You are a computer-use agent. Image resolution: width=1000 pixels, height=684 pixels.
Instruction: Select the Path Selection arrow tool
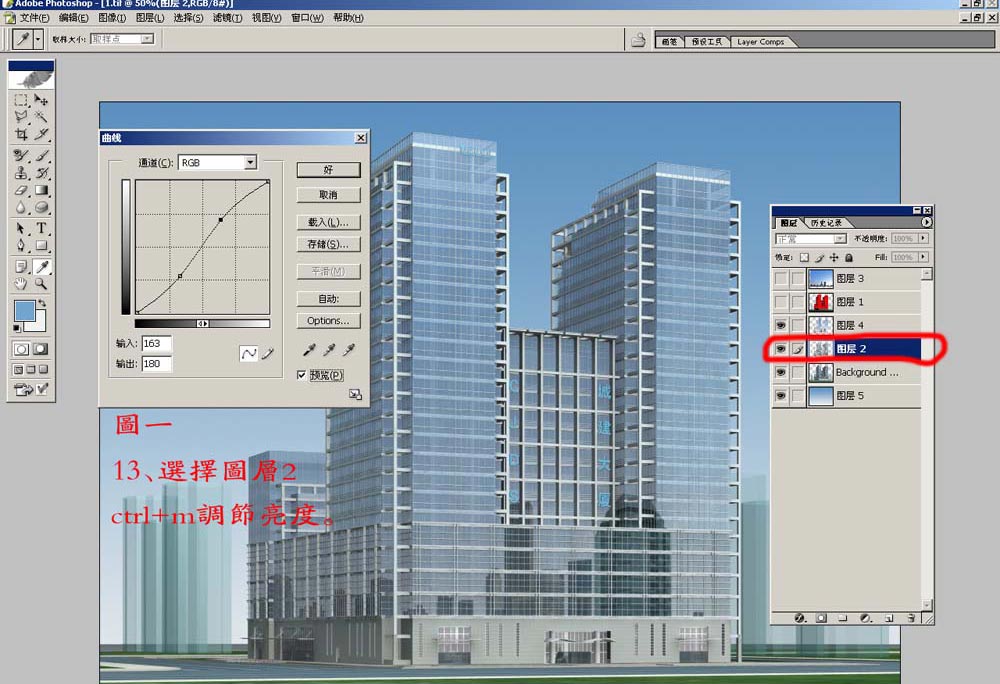point(21,228)
